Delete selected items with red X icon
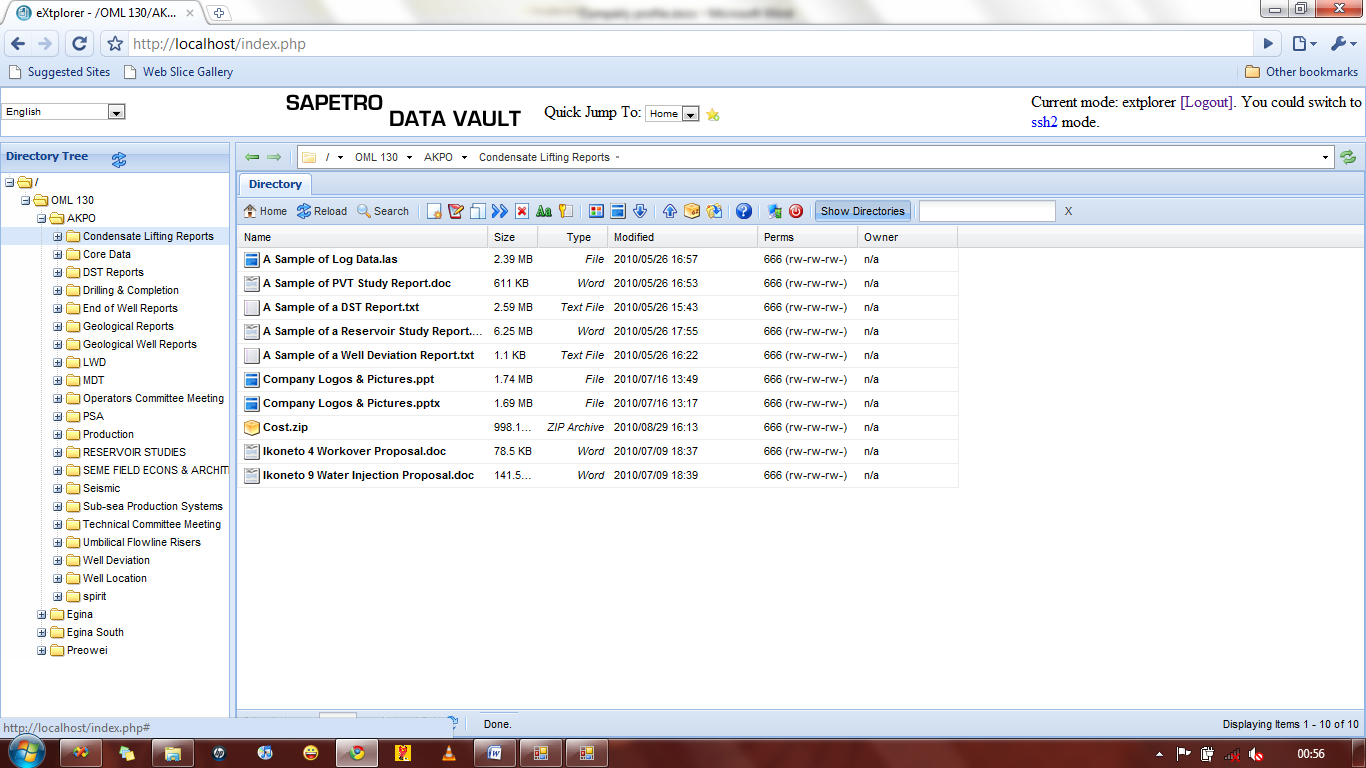 coord(521,211)
